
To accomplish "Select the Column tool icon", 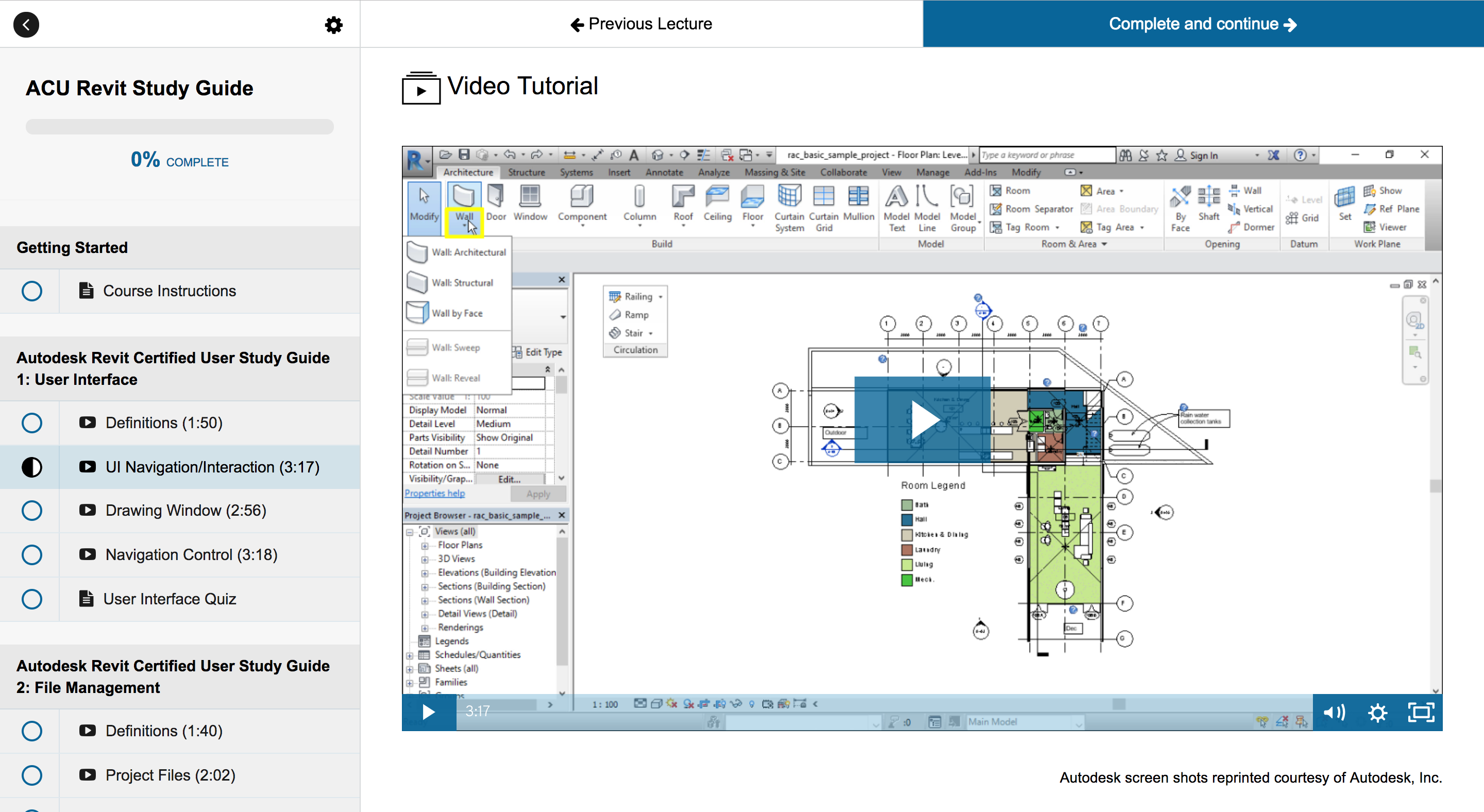I will click(x=639, y=196).
